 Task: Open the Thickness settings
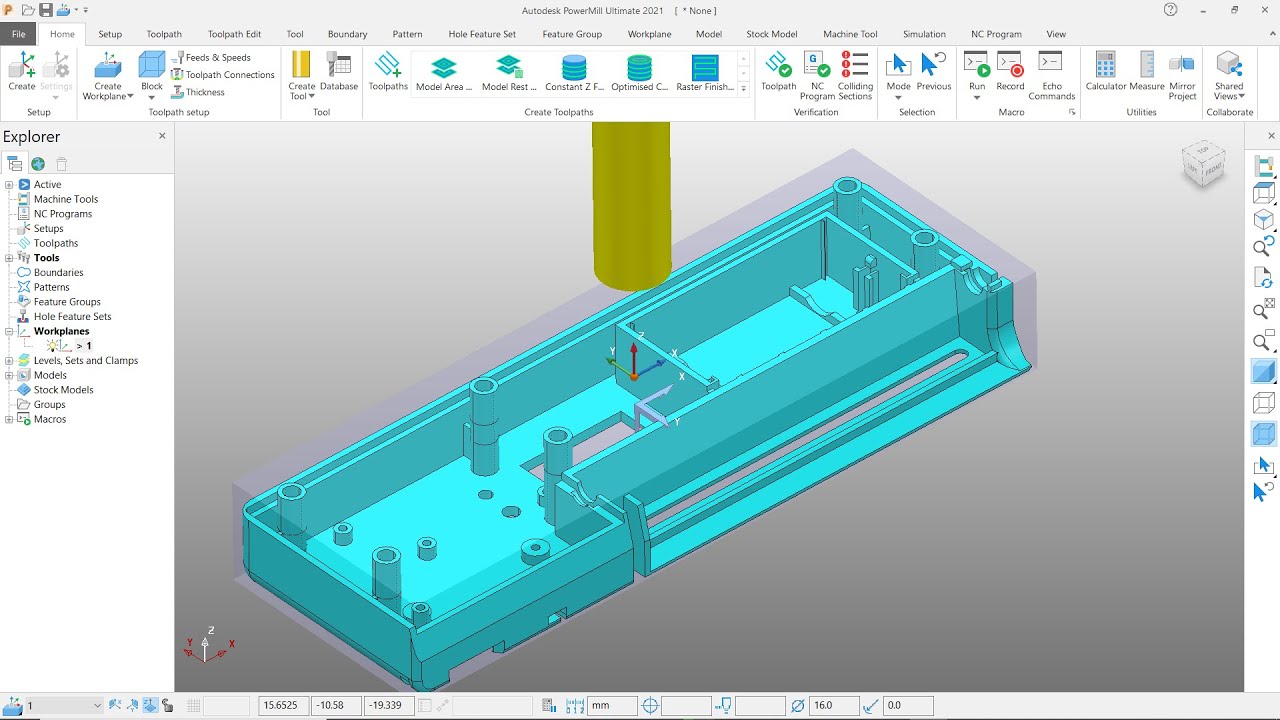click(198, 92)
